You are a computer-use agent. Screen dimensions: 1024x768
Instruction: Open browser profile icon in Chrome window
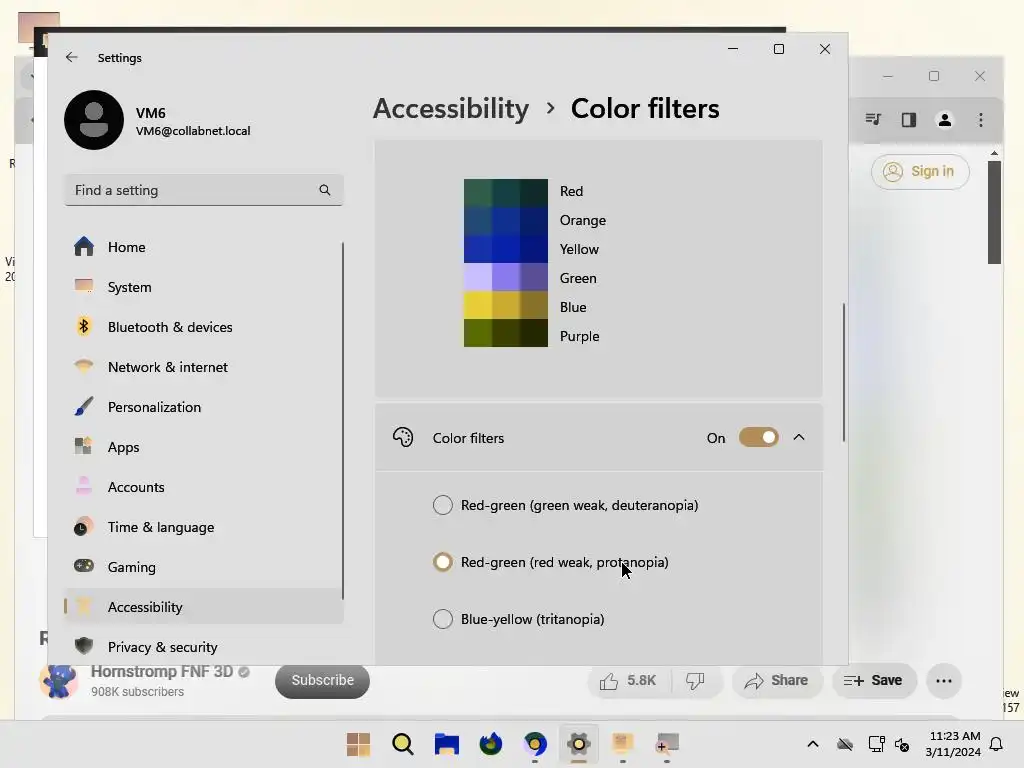tap(944, 120)
